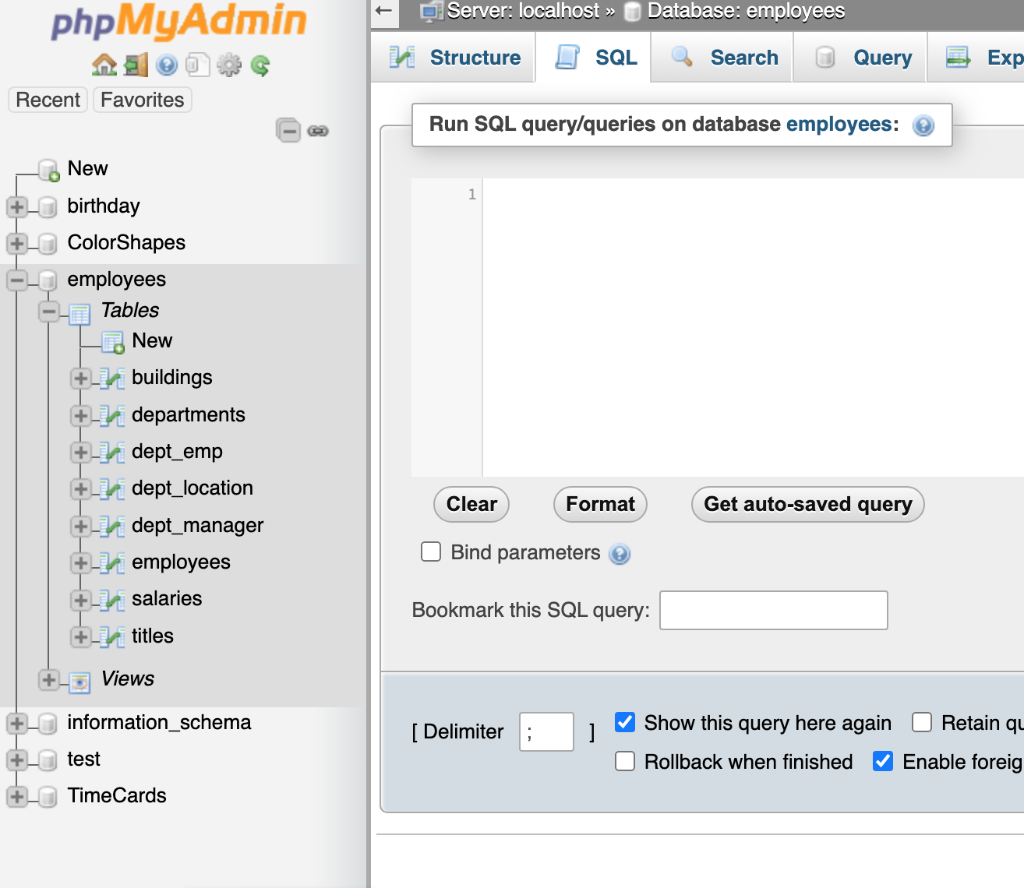Enable the Bind parameters checkbox
This screenshot has width=1024, height=888.
pyautogui.click(x=430, y=551)
